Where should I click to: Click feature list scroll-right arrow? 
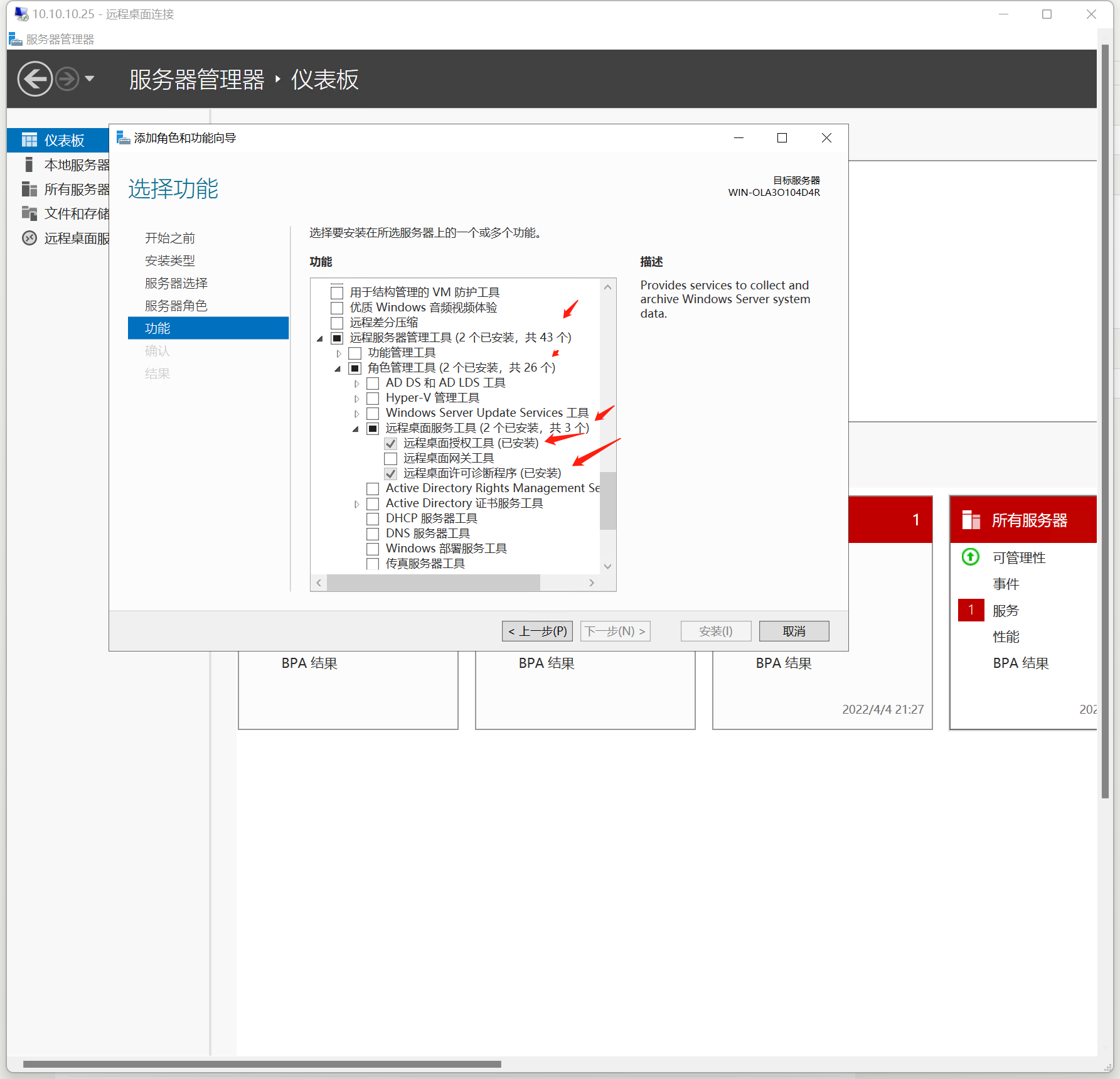coord(592,582)
